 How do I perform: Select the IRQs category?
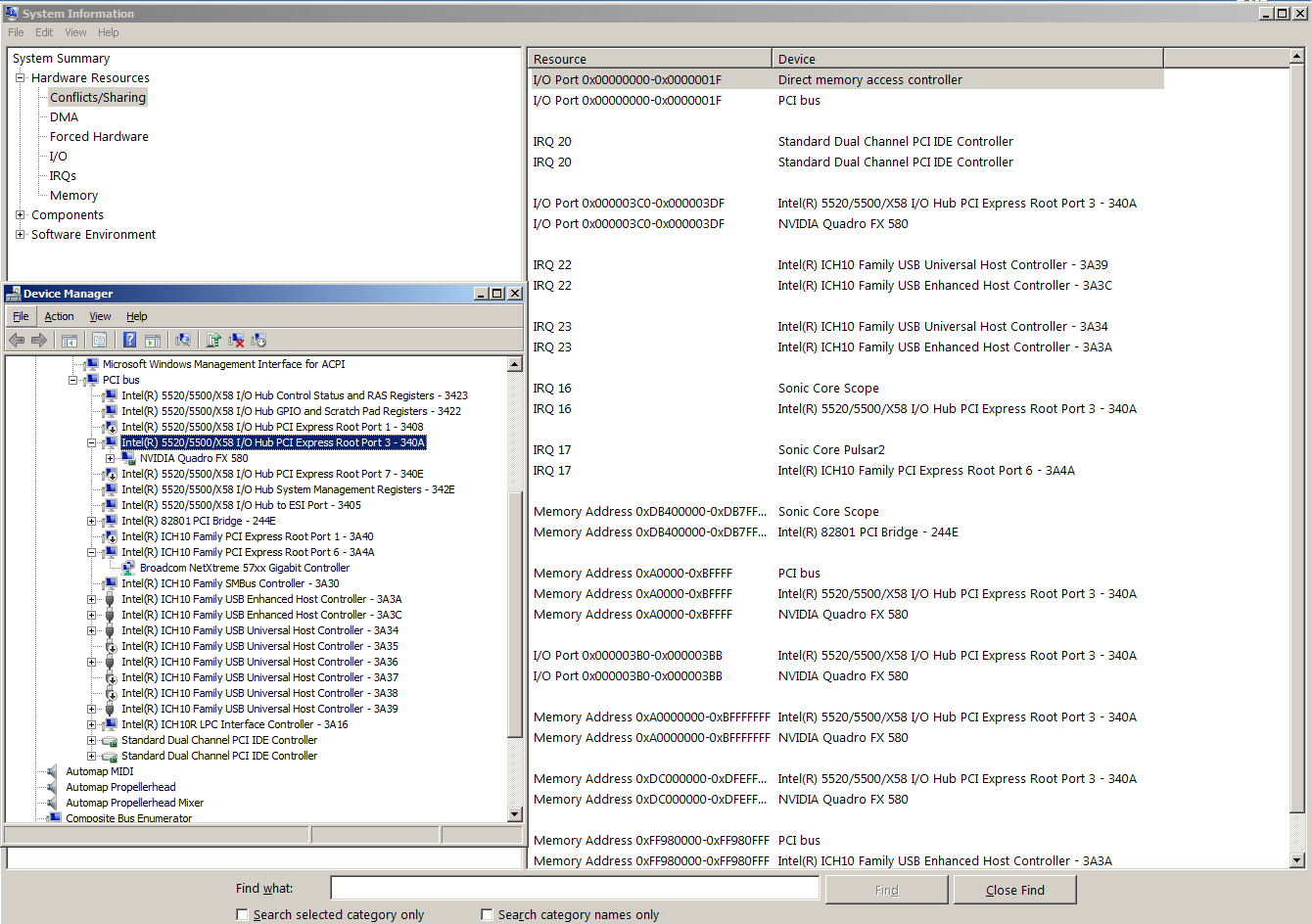(x=63, y=175)
